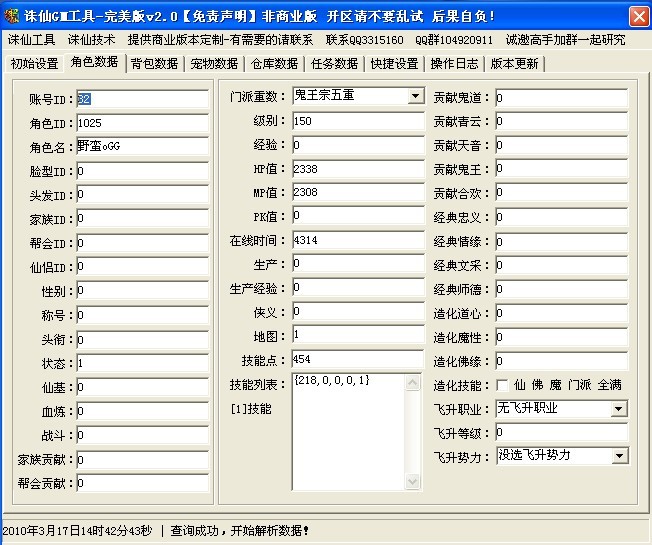The height and width of the screenshot is (545, 652).
Task: Click the 技能列表 vertical scrollbar
Action: coord(414,430)
